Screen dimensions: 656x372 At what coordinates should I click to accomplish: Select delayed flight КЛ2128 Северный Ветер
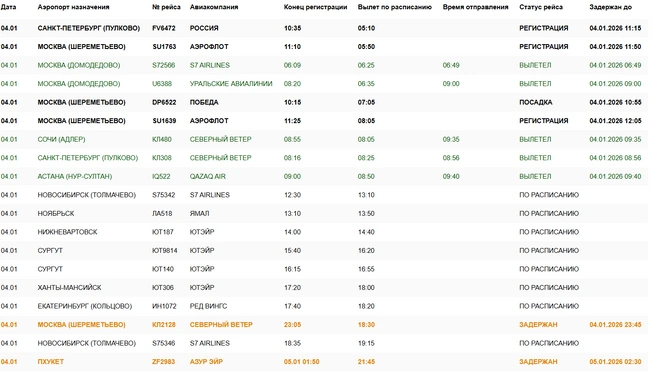point(324,325)
